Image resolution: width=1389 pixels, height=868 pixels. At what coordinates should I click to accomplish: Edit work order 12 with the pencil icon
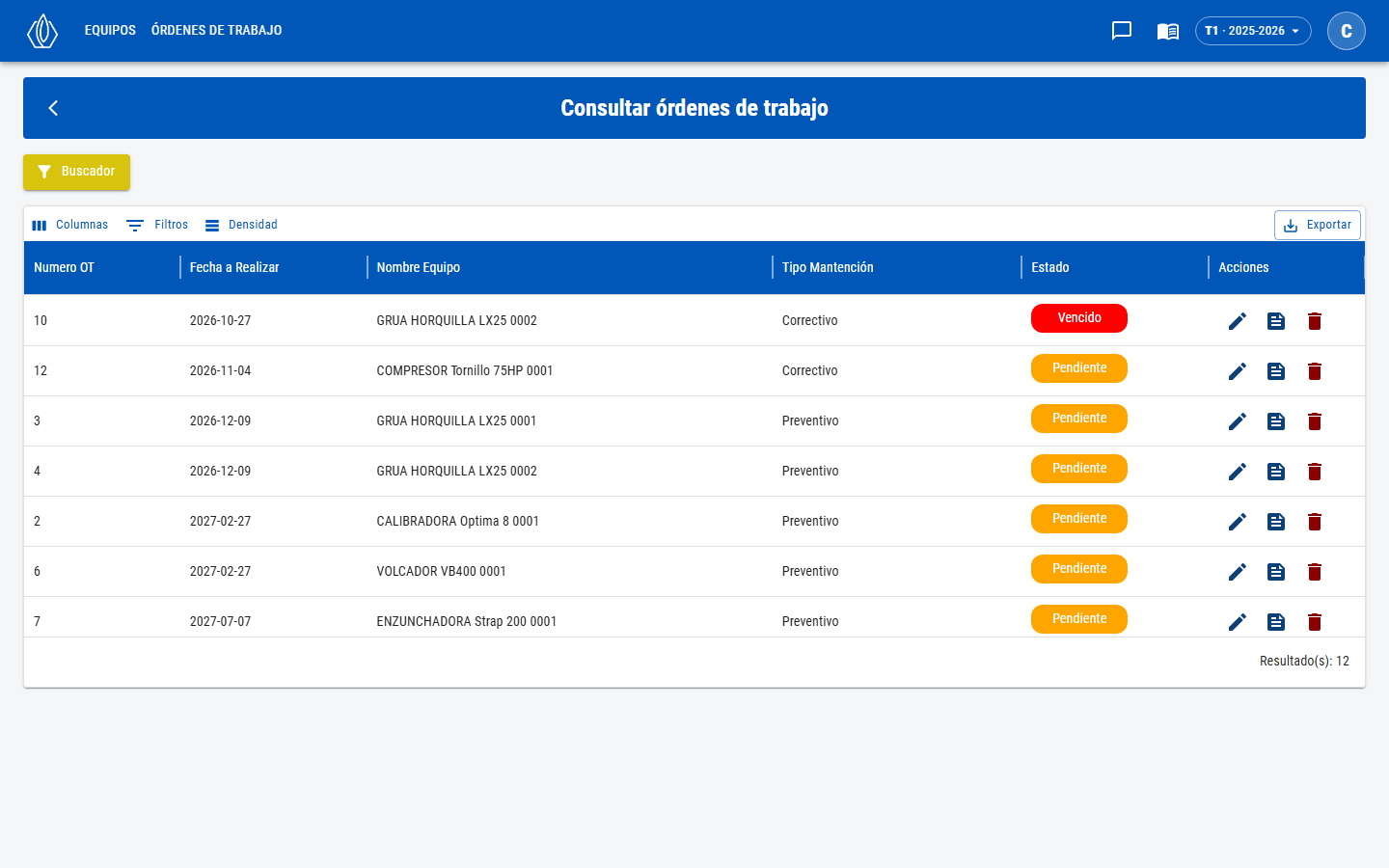pos(1238,371)
